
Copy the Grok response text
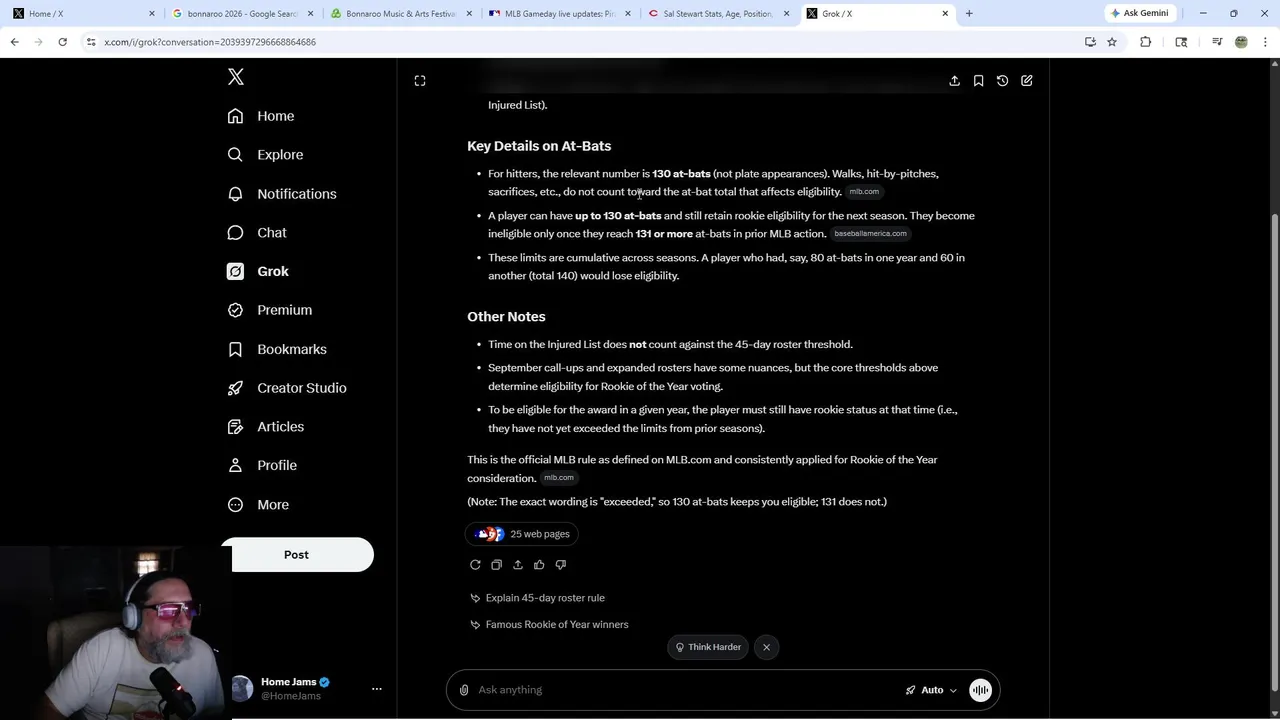[496, 565]
